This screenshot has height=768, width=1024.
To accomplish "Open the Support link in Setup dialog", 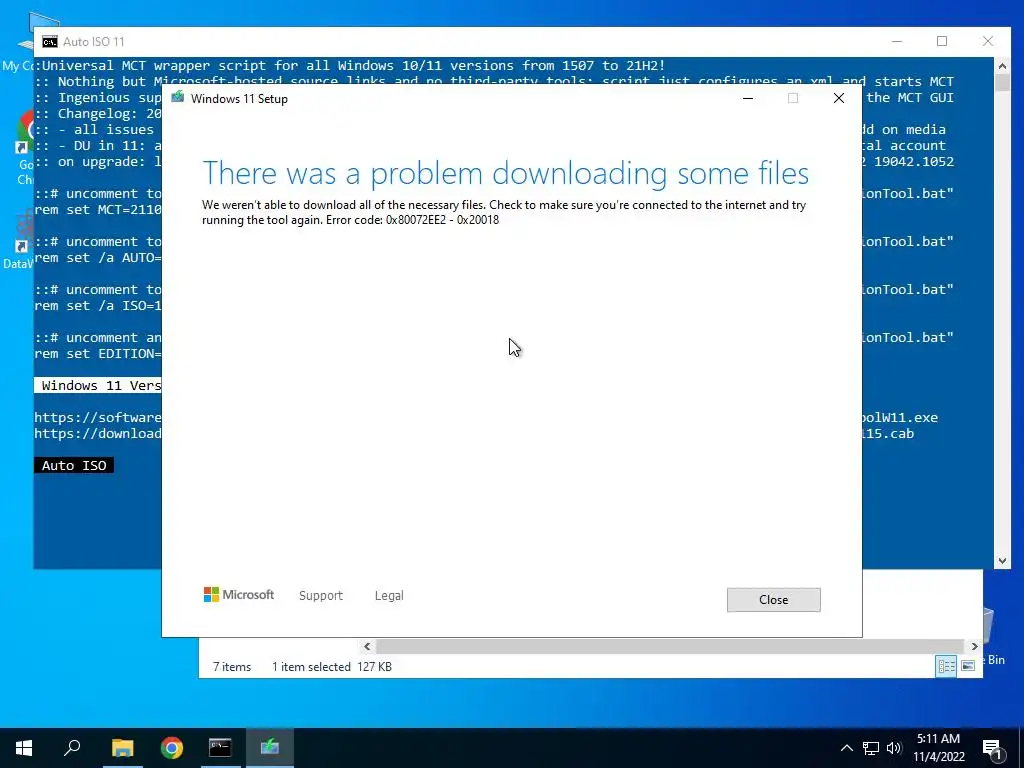I will pyautogui.click(x=321, y=596).
